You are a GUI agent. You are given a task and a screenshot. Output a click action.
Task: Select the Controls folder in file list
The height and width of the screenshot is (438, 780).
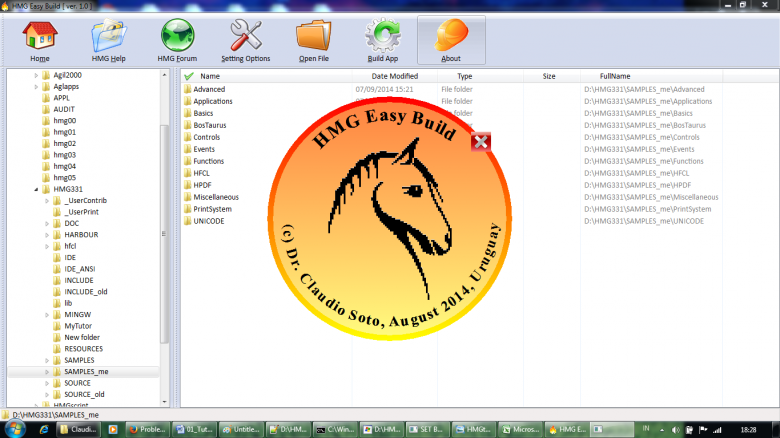tap(206, 137)
